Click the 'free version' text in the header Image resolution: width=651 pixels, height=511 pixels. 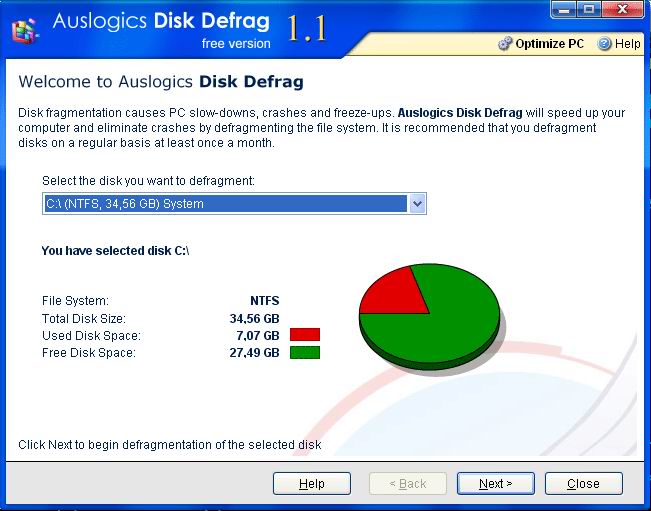click(x=236, y=44)
